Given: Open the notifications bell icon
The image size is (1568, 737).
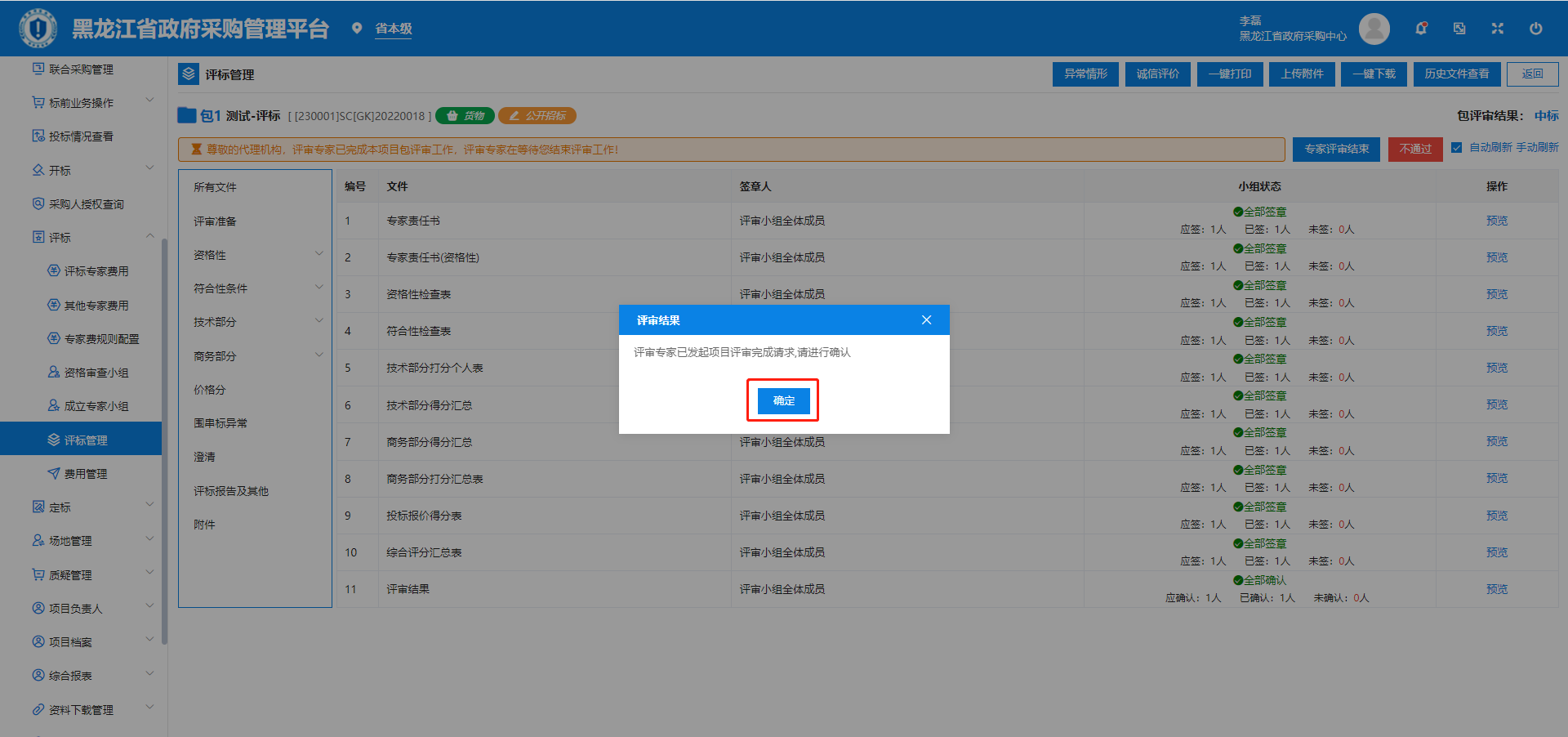Looking at the screenshot, I should point(1421,29).
